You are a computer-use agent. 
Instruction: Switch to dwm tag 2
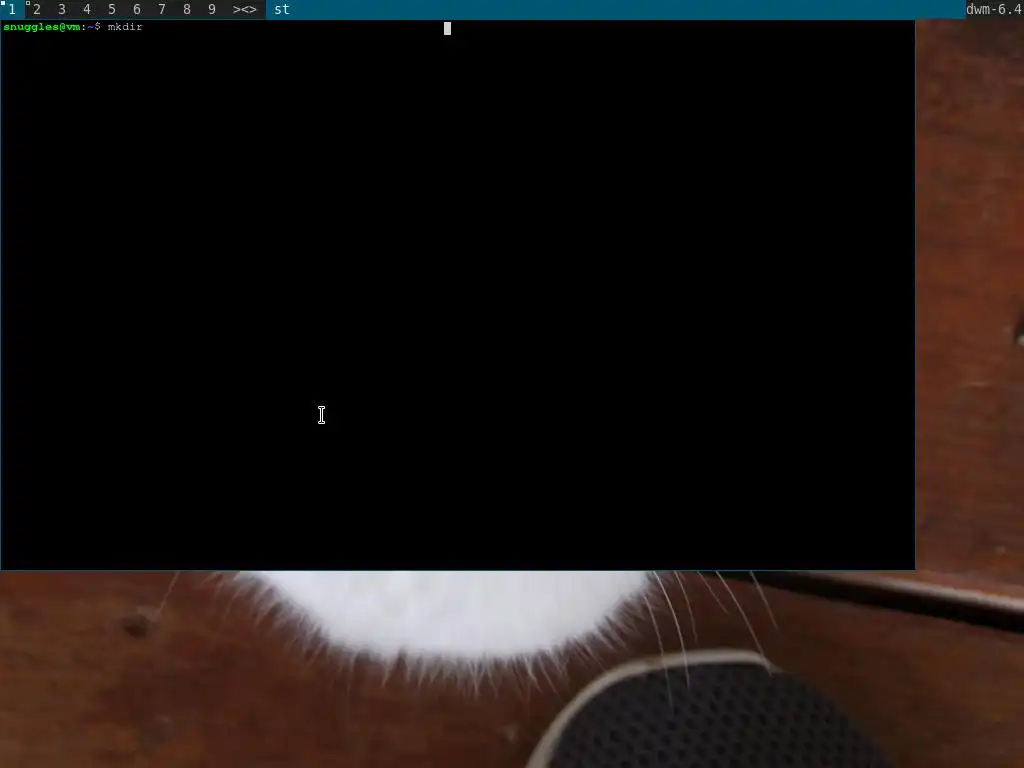pyautogui.click(x=37, y=9)
